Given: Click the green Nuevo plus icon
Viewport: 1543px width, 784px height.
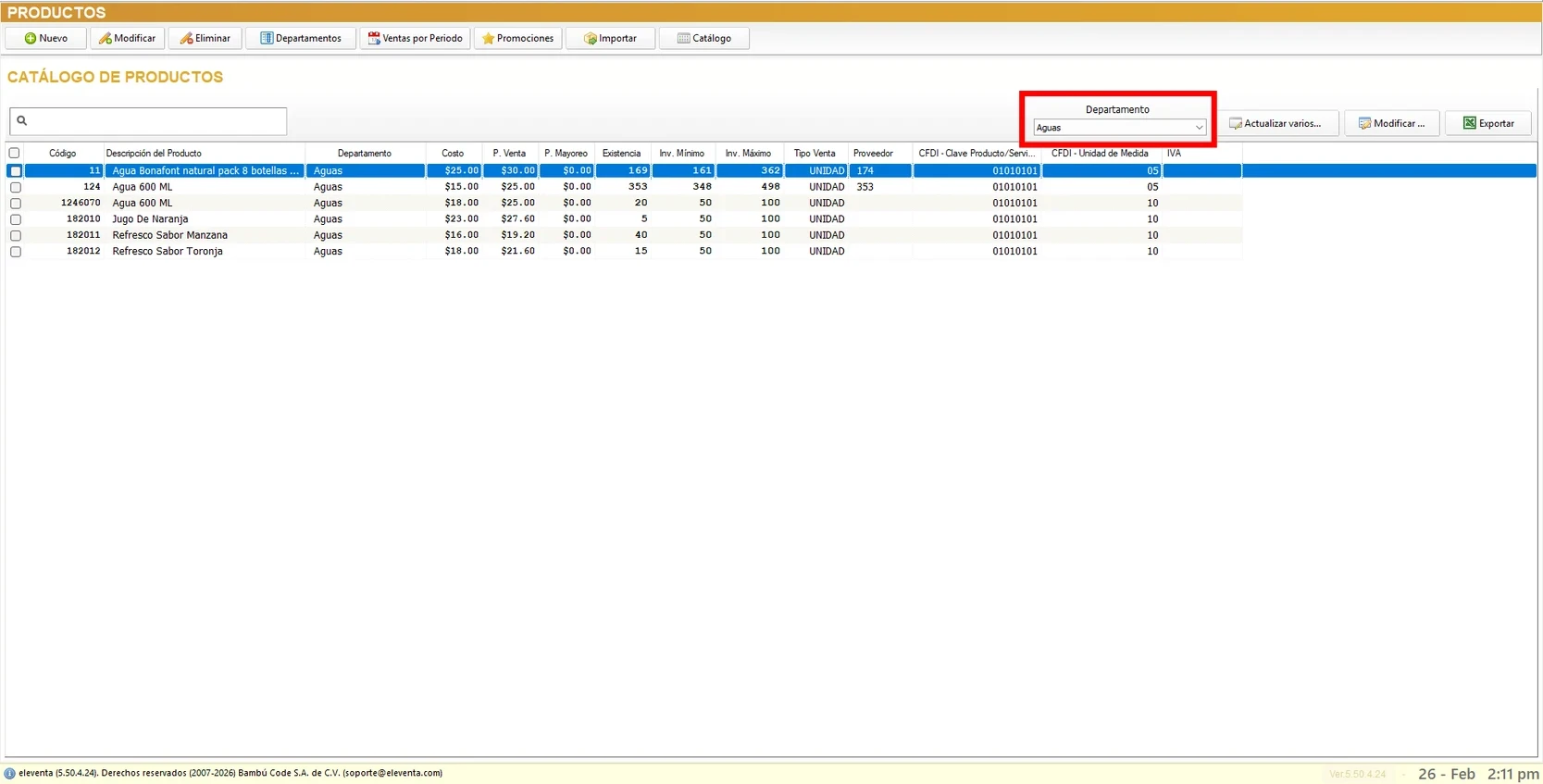Looking at the screenshot, I should coord(30,38).
